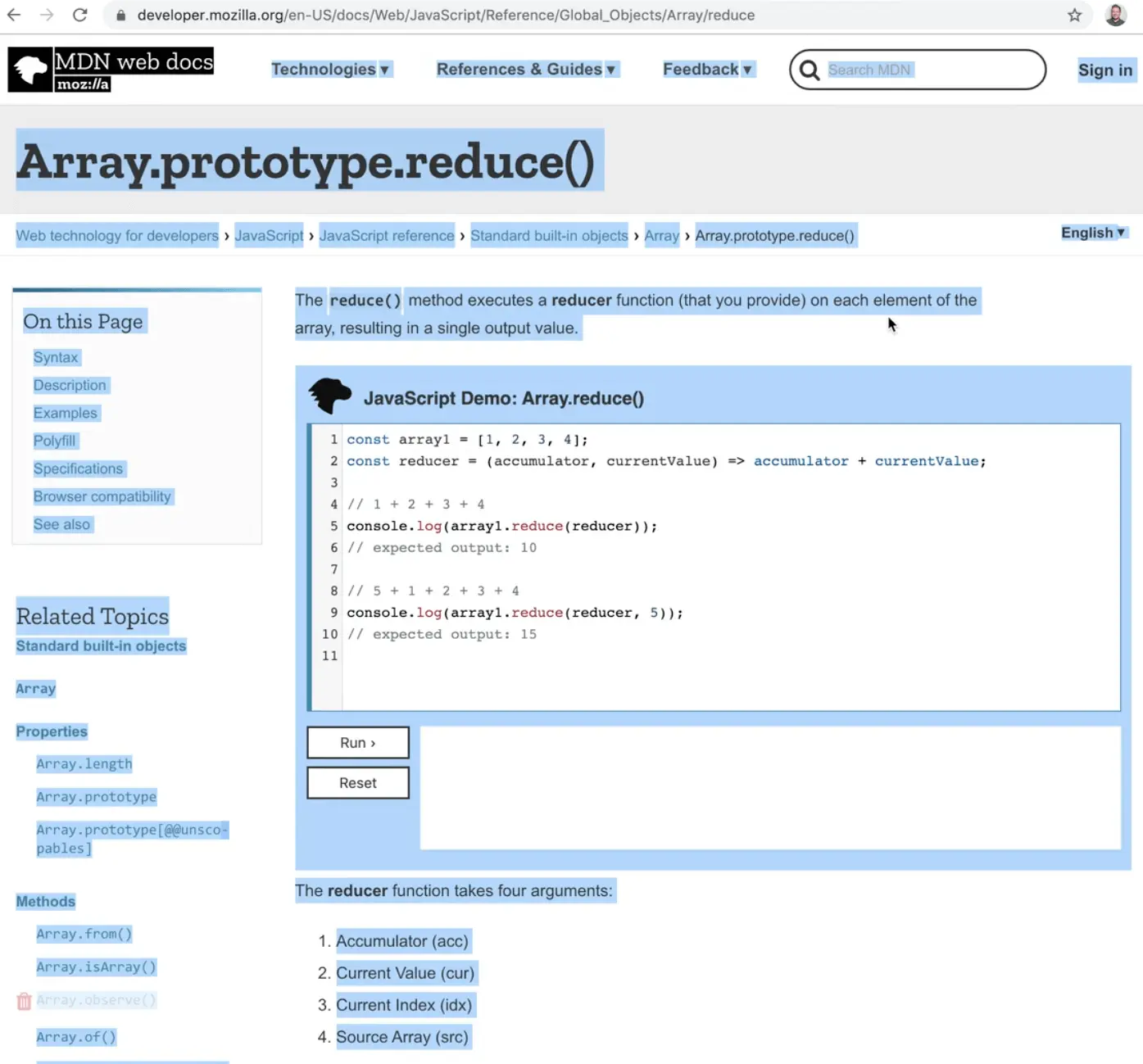The width and height of the screenshot is (1143, 1064).
Task: Click the MDN web docs logo
Action: [x=111, y=70]
